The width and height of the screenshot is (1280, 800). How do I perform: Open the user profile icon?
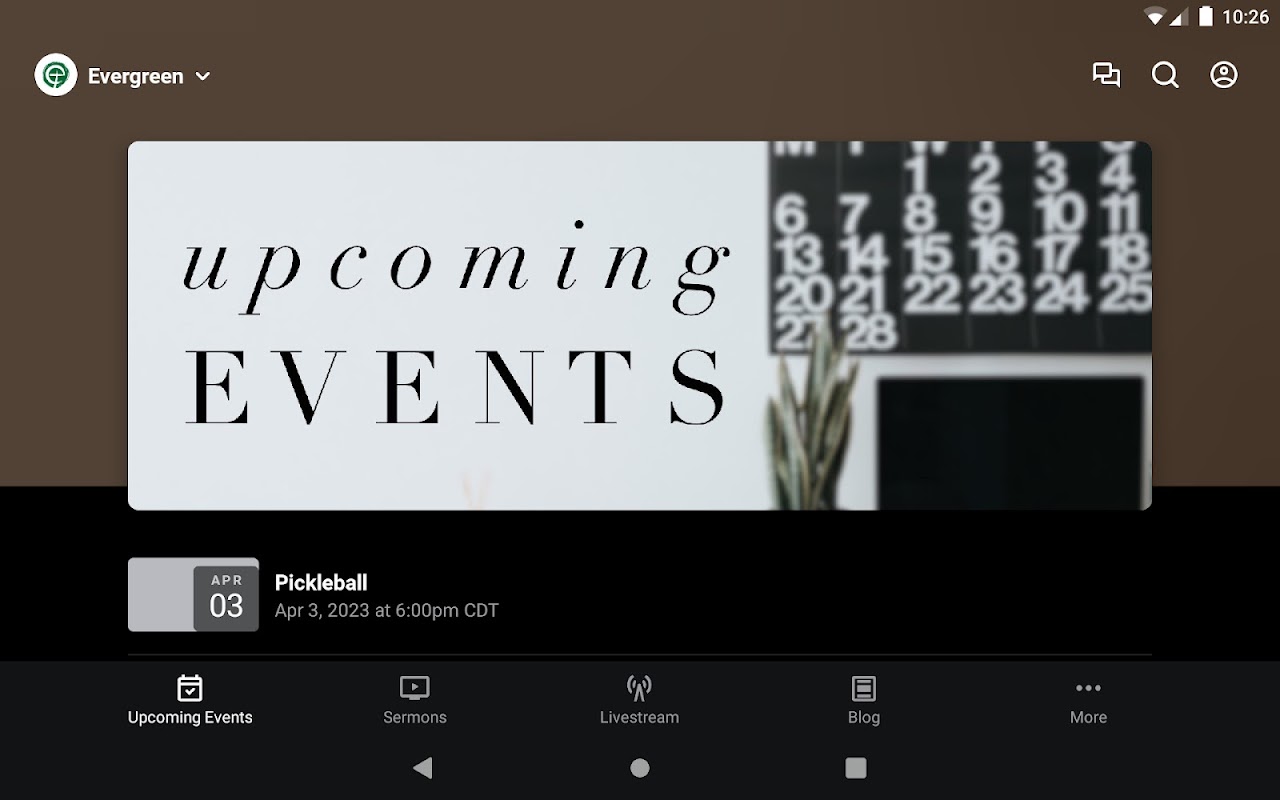click(x=1224, y=75)
